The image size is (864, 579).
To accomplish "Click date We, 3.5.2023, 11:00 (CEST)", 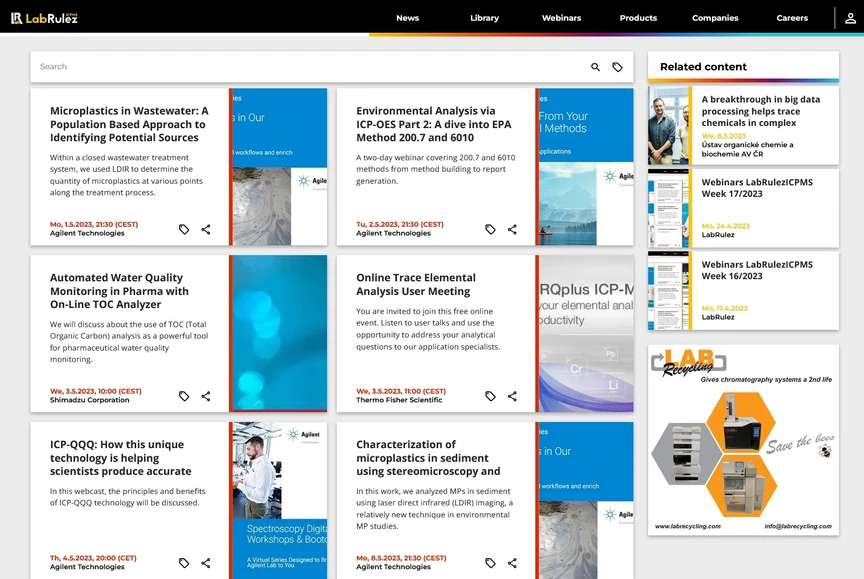I will pos(401,391).
